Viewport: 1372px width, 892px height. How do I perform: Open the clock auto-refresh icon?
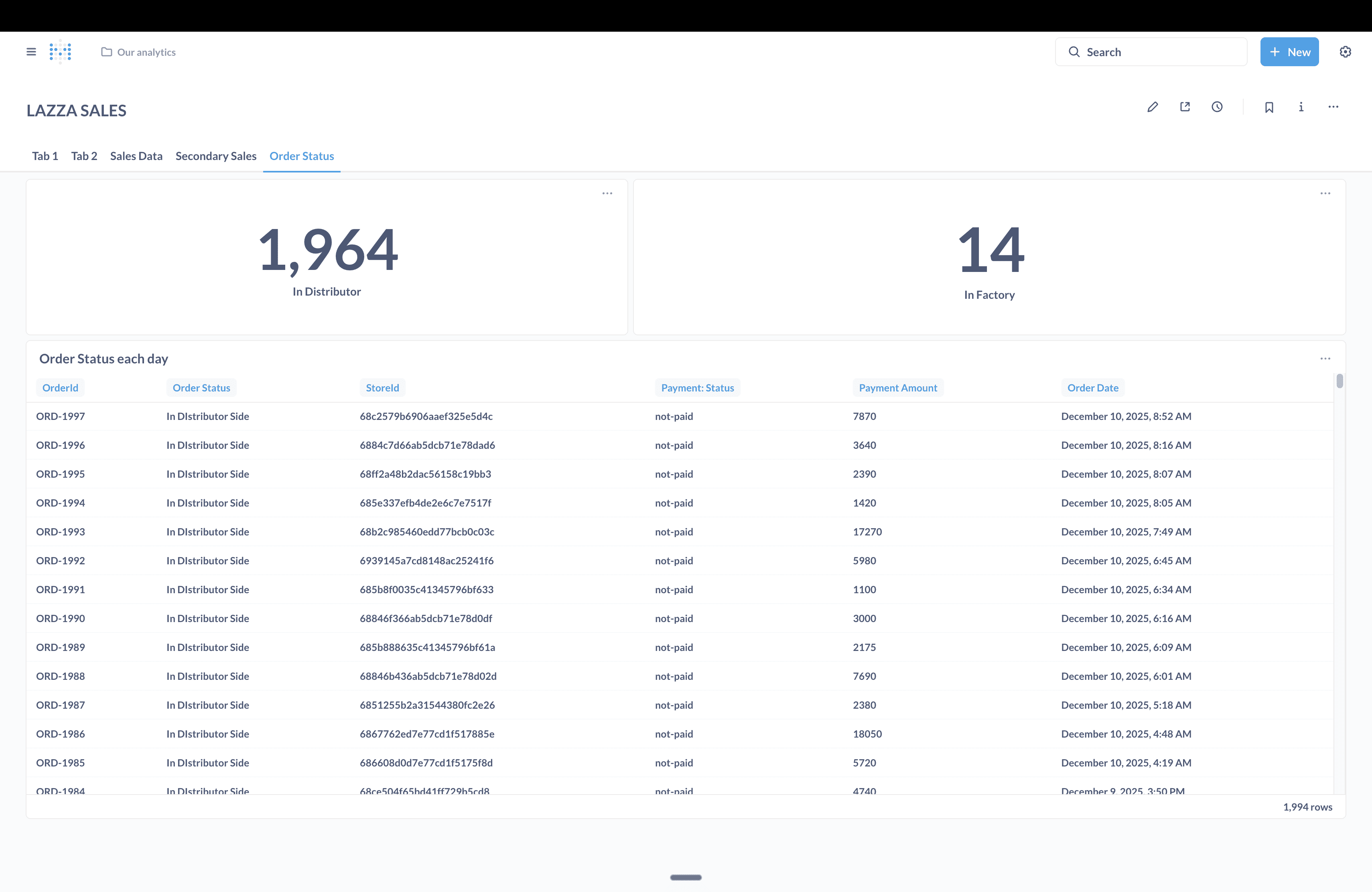pyautogui.click(x=1217, y=107)
